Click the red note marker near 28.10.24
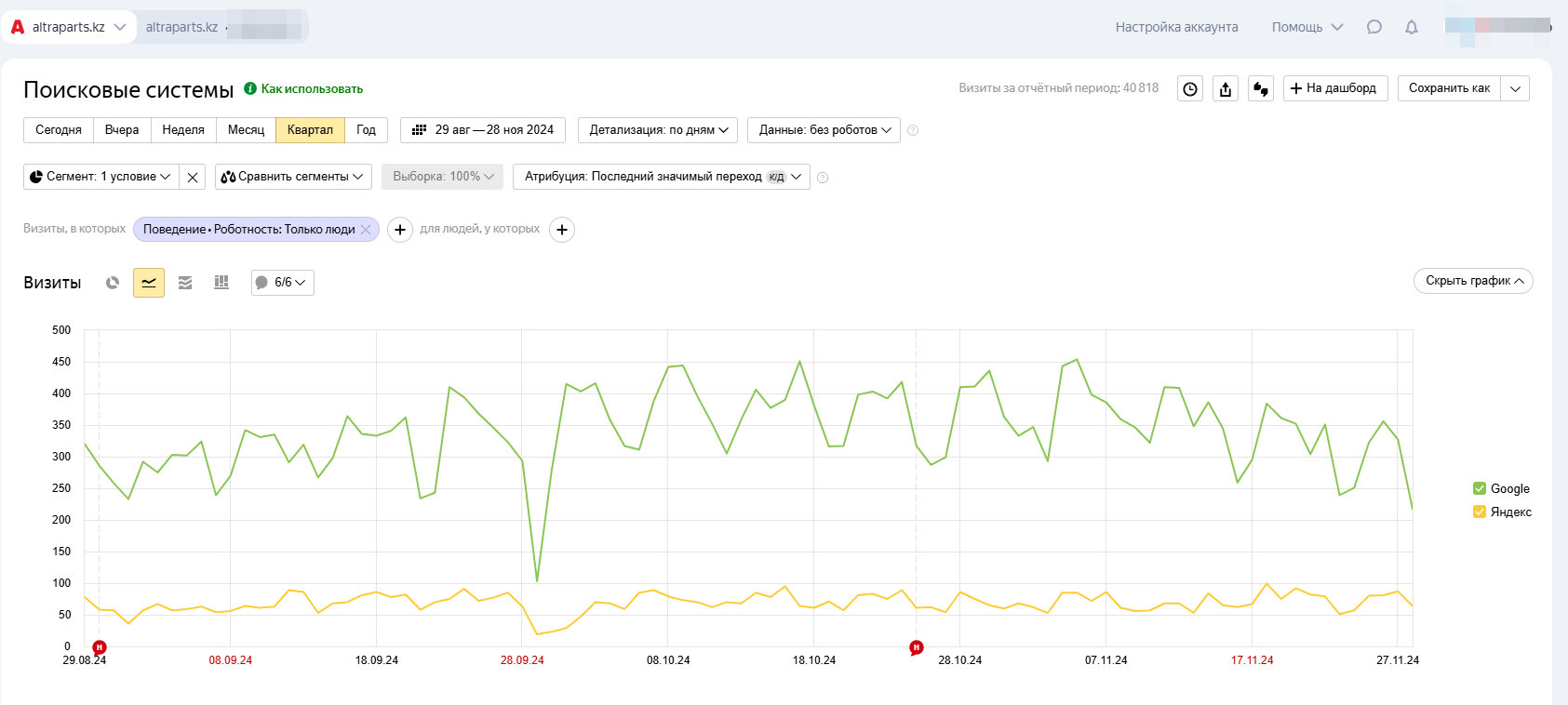Screen dimensions: 1568x705 point(917,647)
